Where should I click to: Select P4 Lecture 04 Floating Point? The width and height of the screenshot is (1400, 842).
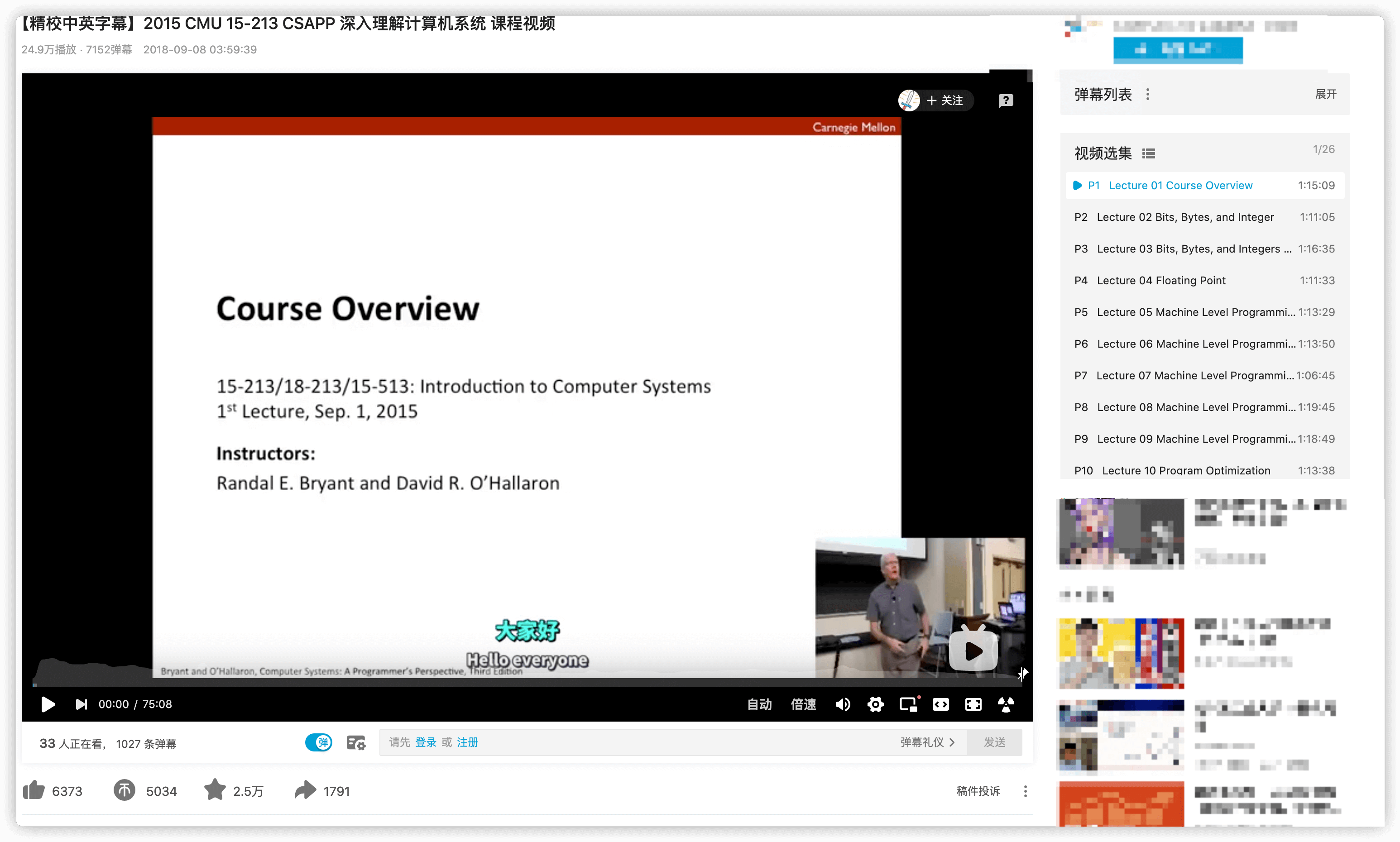(x=1160, y=280)
